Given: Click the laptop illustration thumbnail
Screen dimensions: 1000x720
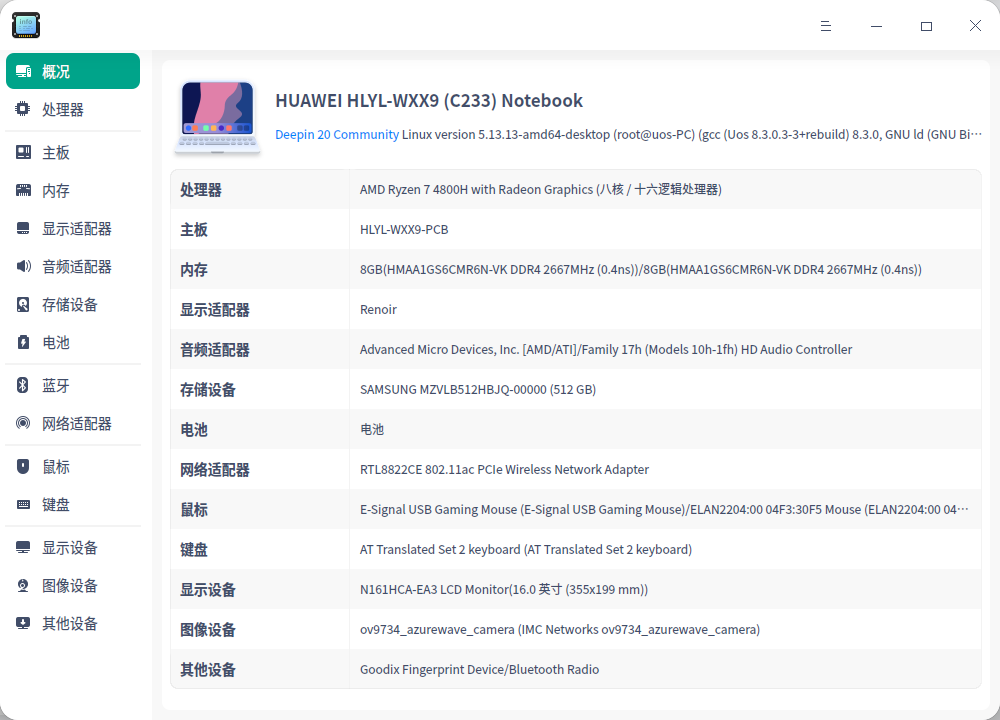Looking at the screenshot, I should tap(217, 117).
